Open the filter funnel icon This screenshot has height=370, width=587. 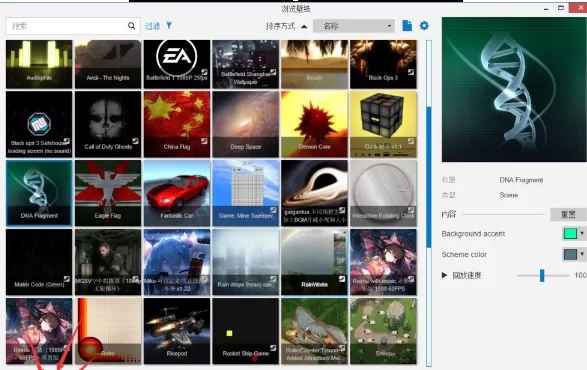169,25
